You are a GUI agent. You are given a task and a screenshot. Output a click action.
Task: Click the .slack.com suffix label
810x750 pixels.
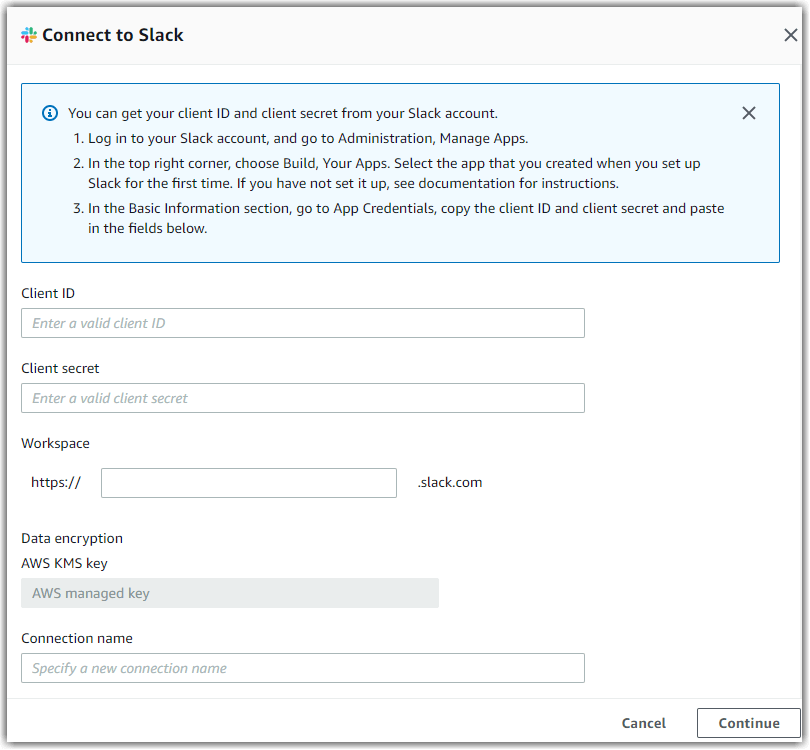tap(452, 482)
